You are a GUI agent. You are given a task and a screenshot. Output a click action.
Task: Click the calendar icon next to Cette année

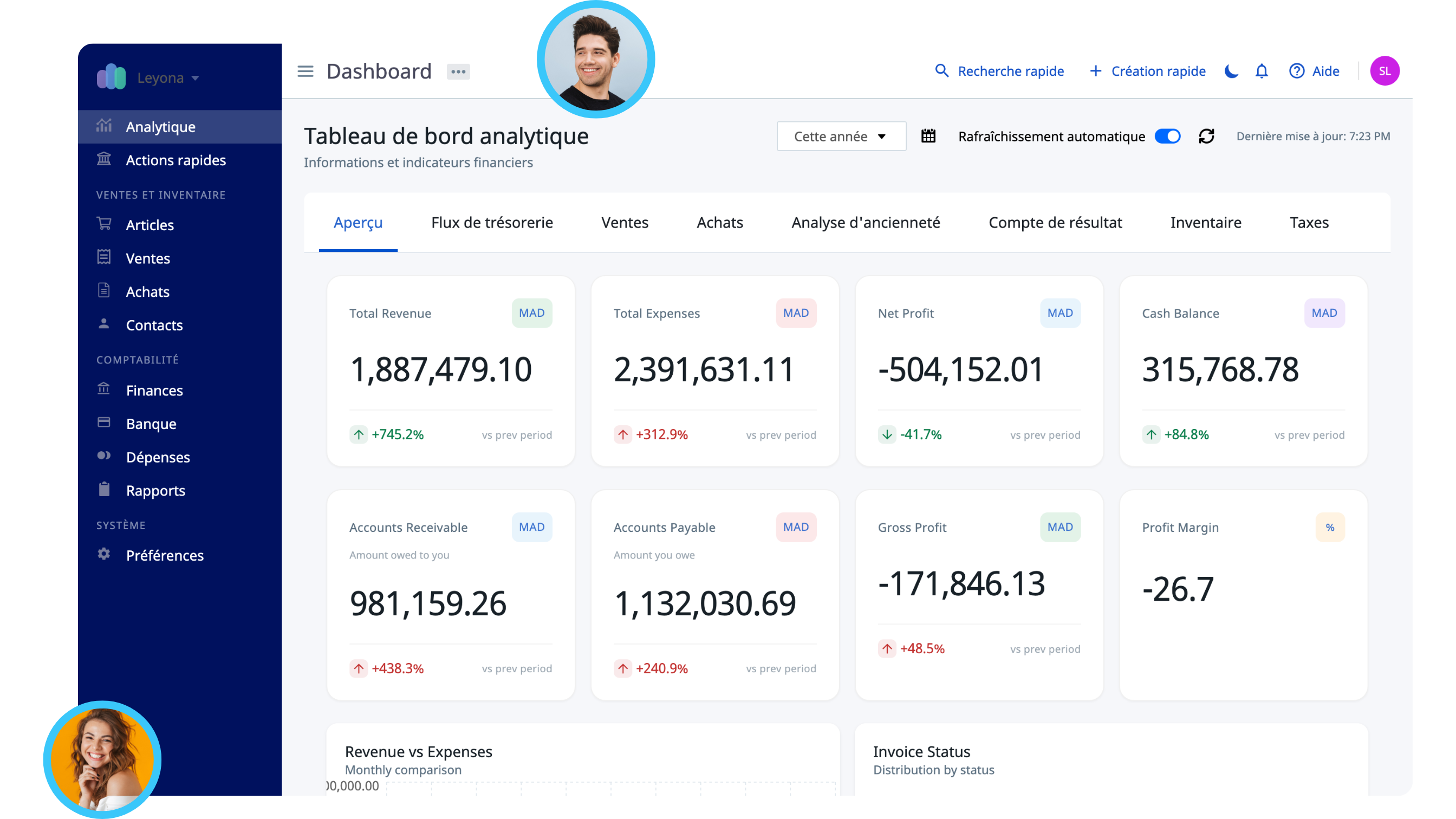pyautogui.click(x=928, y=136)
